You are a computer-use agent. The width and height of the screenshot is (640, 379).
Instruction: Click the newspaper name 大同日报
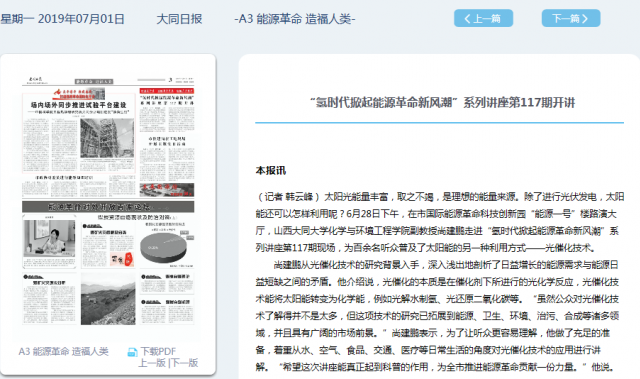(x=179, y=19)
